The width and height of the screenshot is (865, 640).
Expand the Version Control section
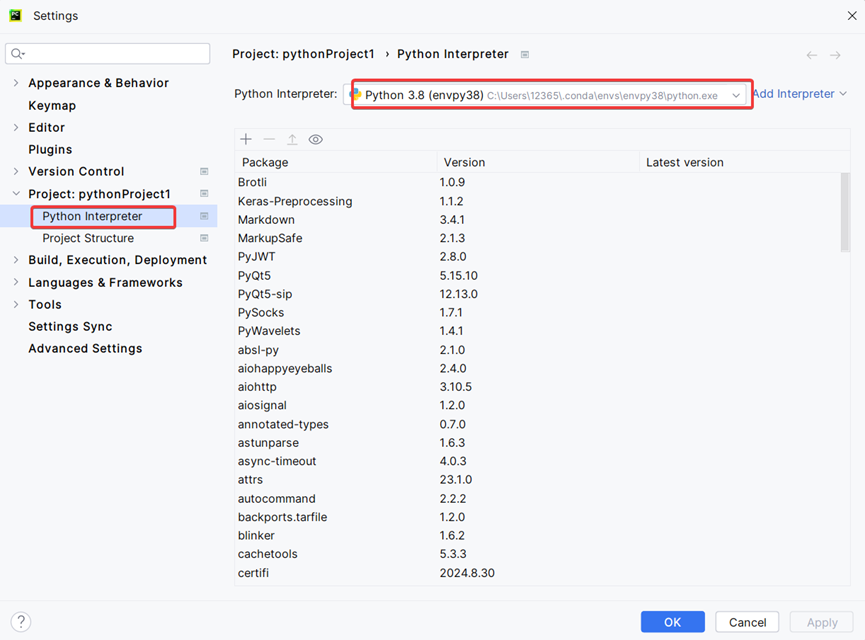click(16, 172)
